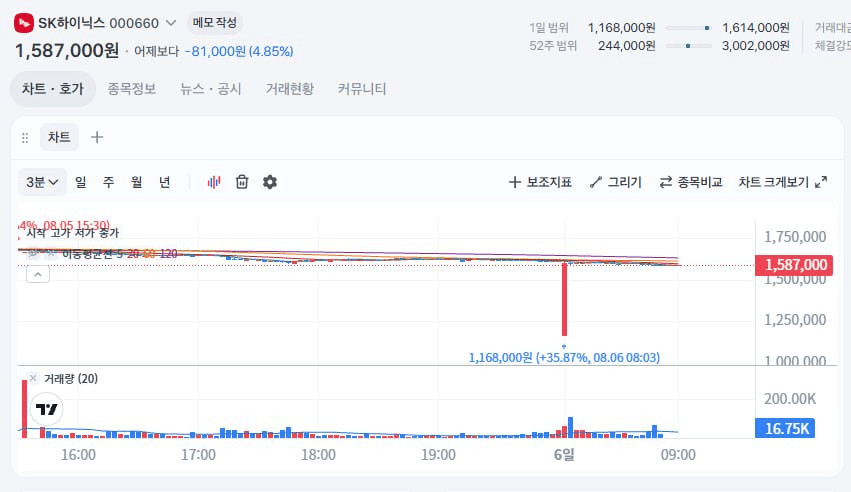Click the 1,168,000원 low price annotation
The width and height of the screenshot is (851, 492).
tap(564, 357)
